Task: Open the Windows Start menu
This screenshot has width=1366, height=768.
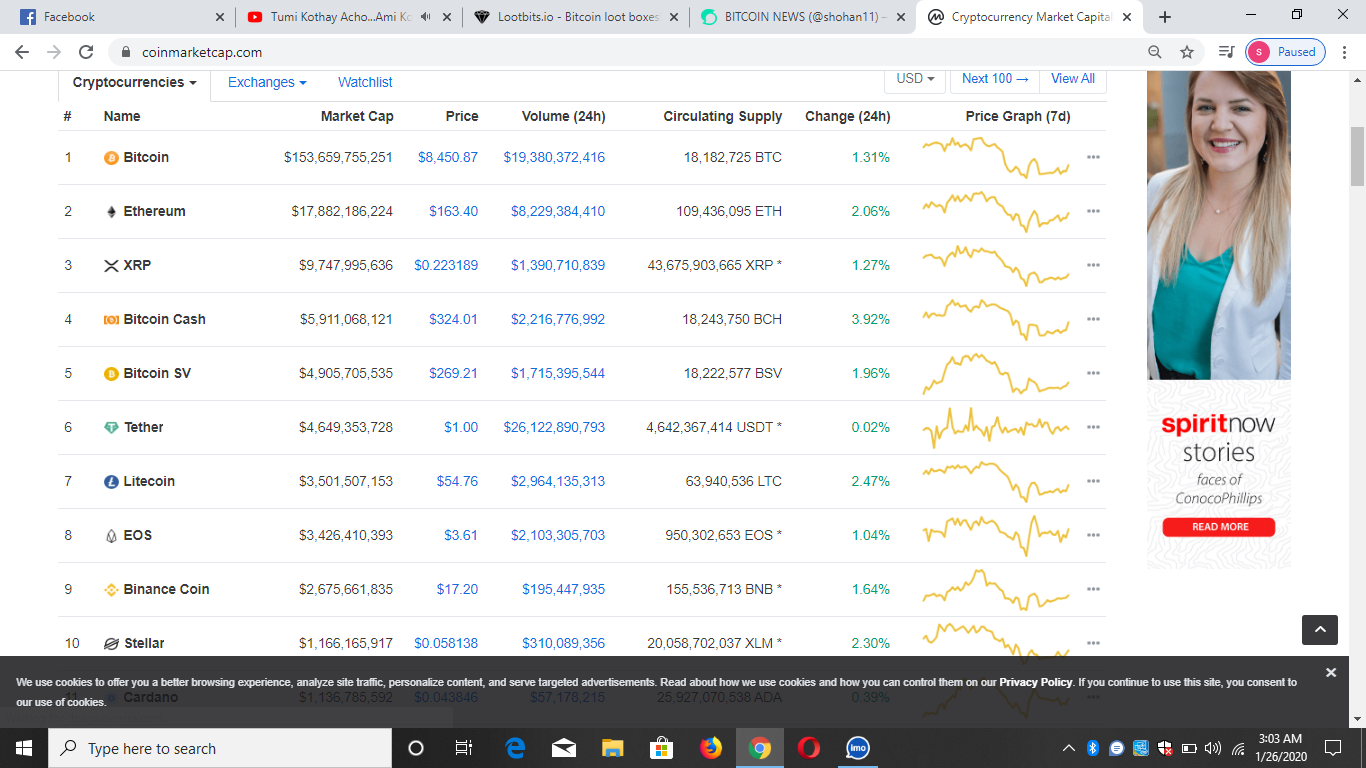Action: click(24, 748)
